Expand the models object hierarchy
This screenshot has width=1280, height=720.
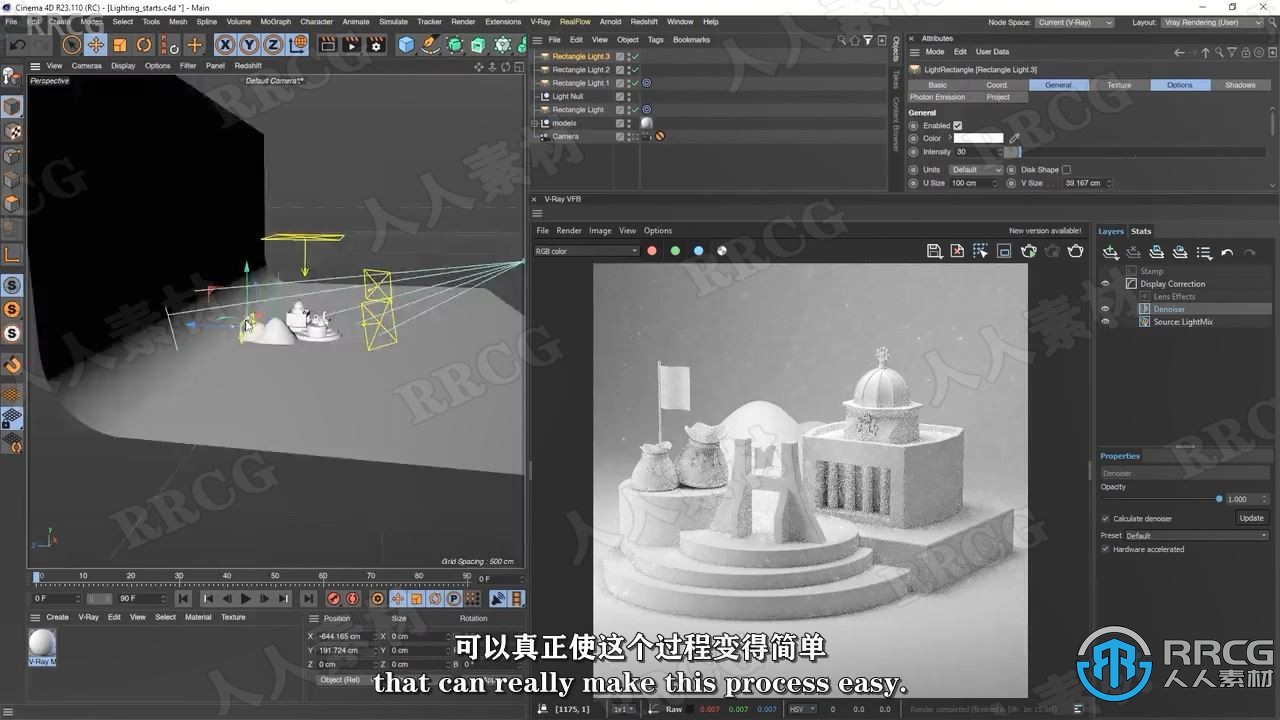tap(535, 123)
